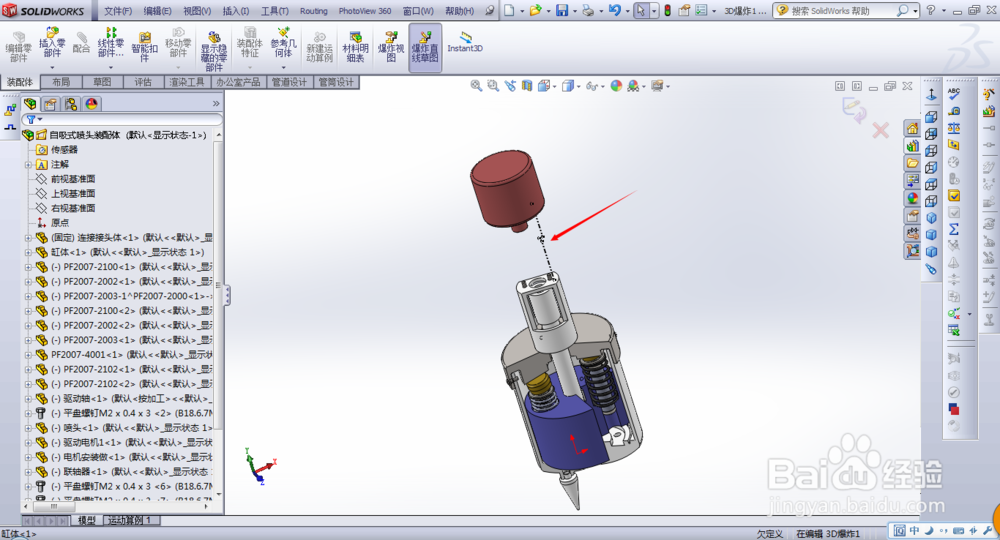The height and width of the screenshot is (540, 1000).
Task: Select Zoom to Area tool
Action: (x=492, y=85)
